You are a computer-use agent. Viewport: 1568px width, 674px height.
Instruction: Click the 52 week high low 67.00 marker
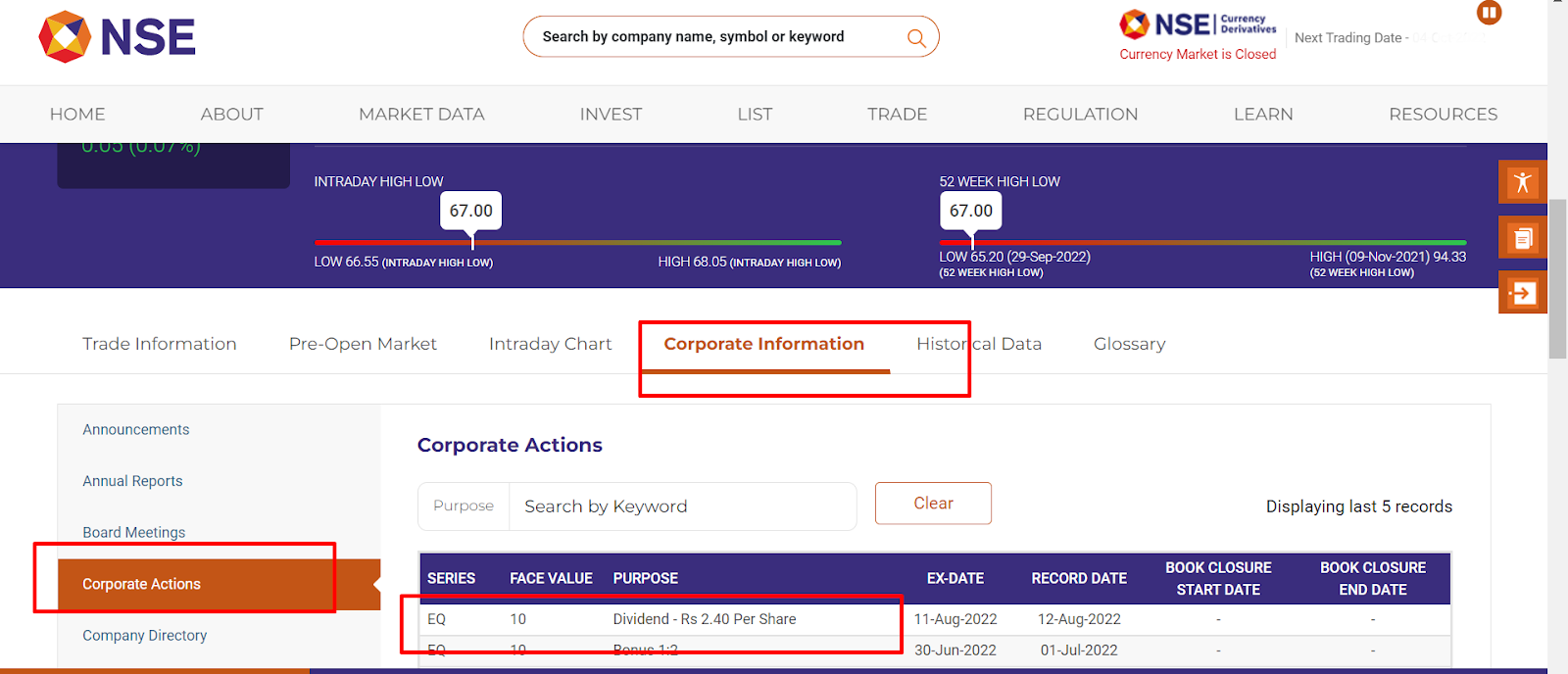[x=971, y=211]
